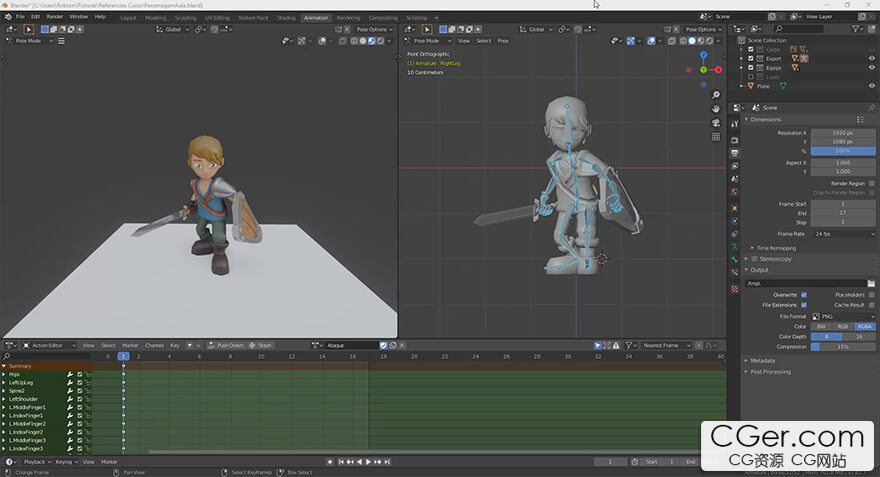Toggle camera view in right viewport
The image size is (880, 477).
click(x=716, y=123)
